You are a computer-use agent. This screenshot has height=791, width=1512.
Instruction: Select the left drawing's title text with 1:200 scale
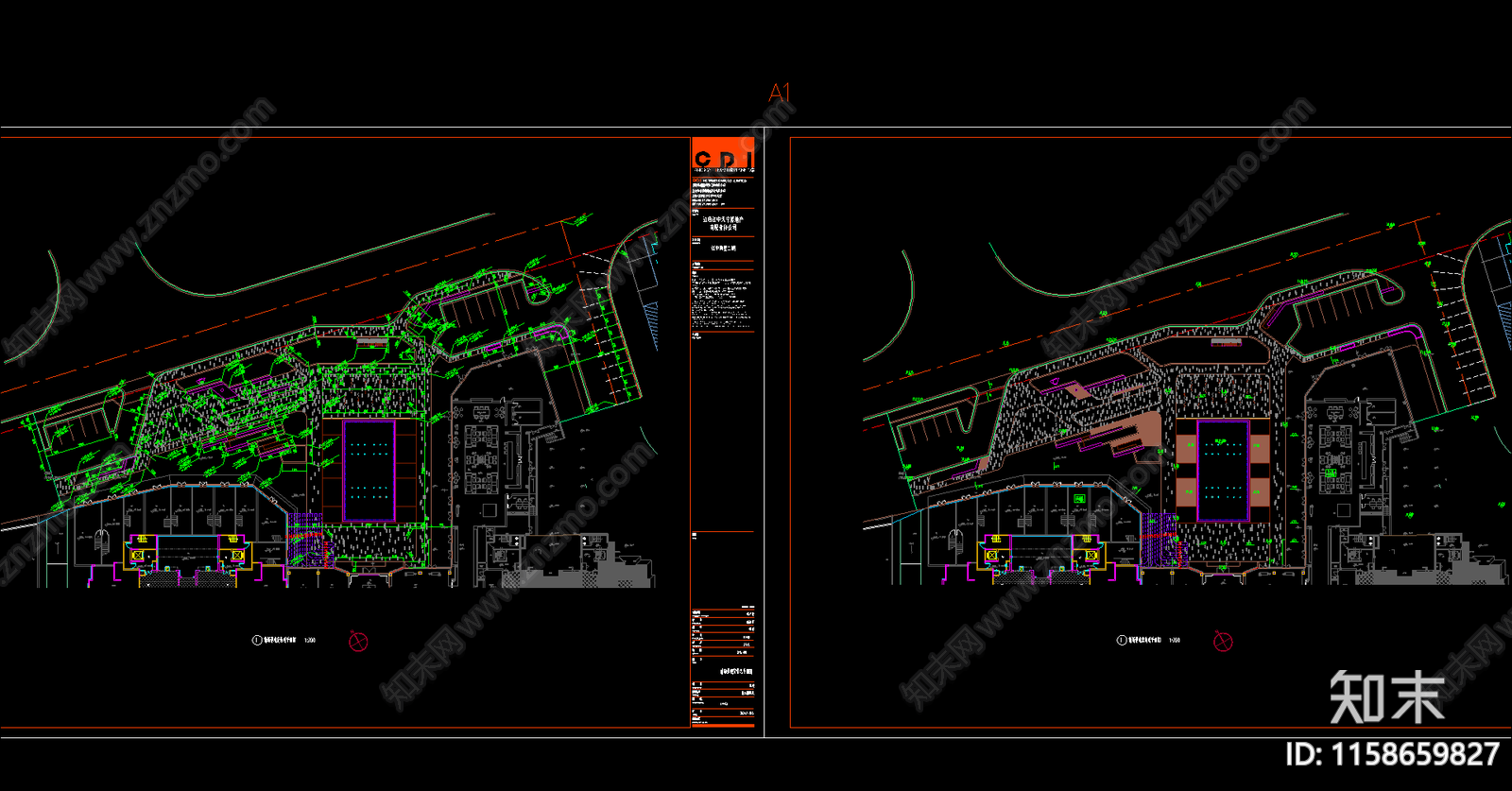tap(289, 641)
